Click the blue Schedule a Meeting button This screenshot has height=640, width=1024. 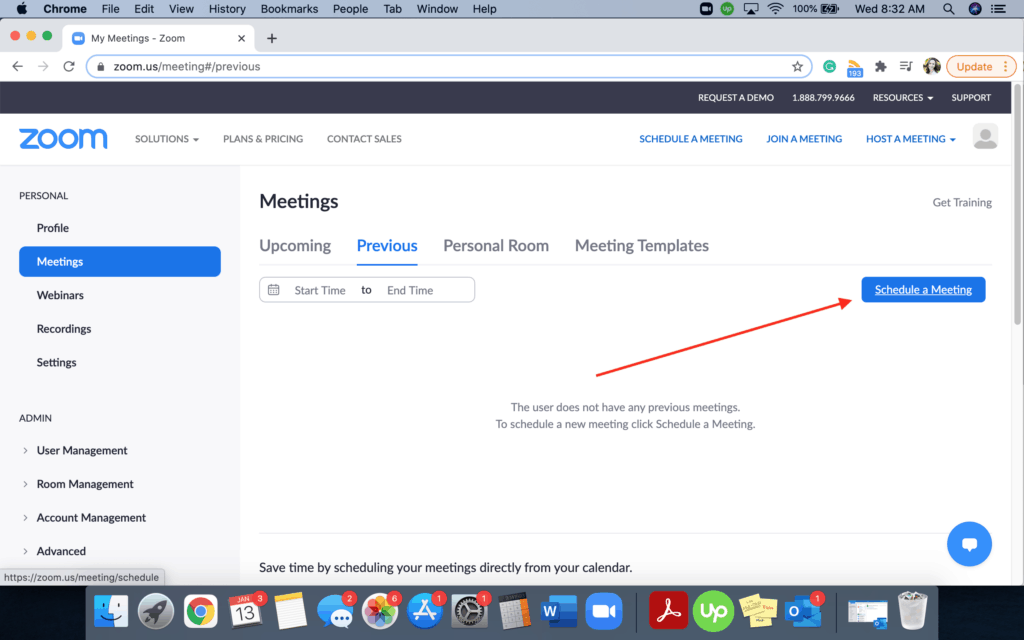[923, 290]
